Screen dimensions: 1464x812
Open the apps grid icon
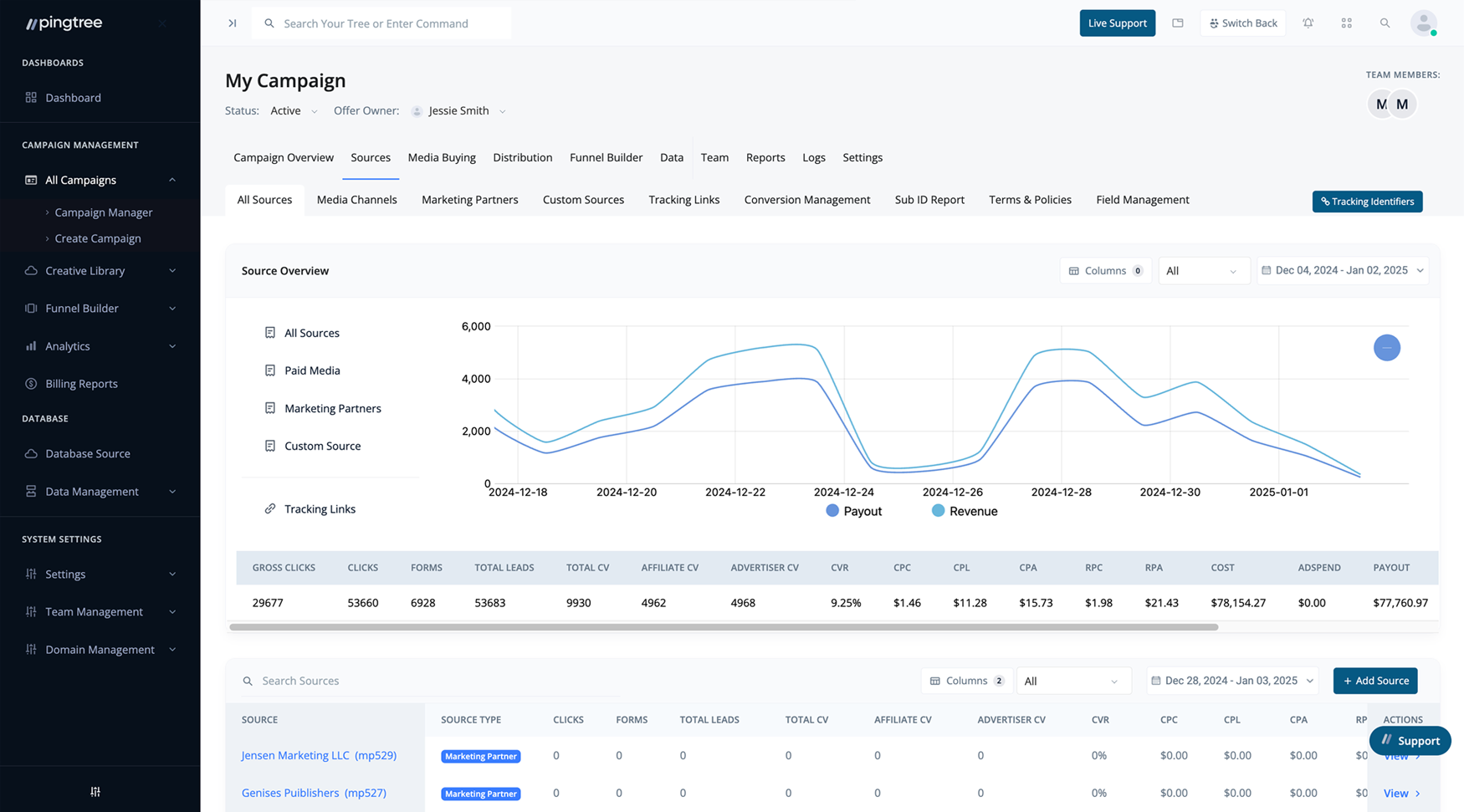pyautogui.click(x=1346, y=23)
